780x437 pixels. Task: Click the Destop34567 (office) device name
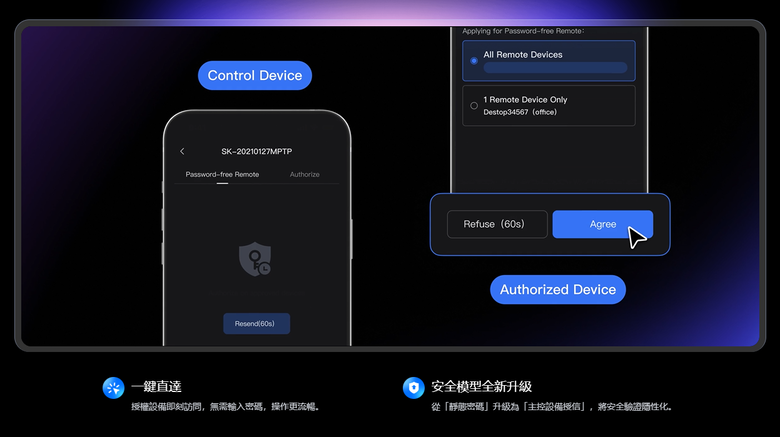pos(520,112)
